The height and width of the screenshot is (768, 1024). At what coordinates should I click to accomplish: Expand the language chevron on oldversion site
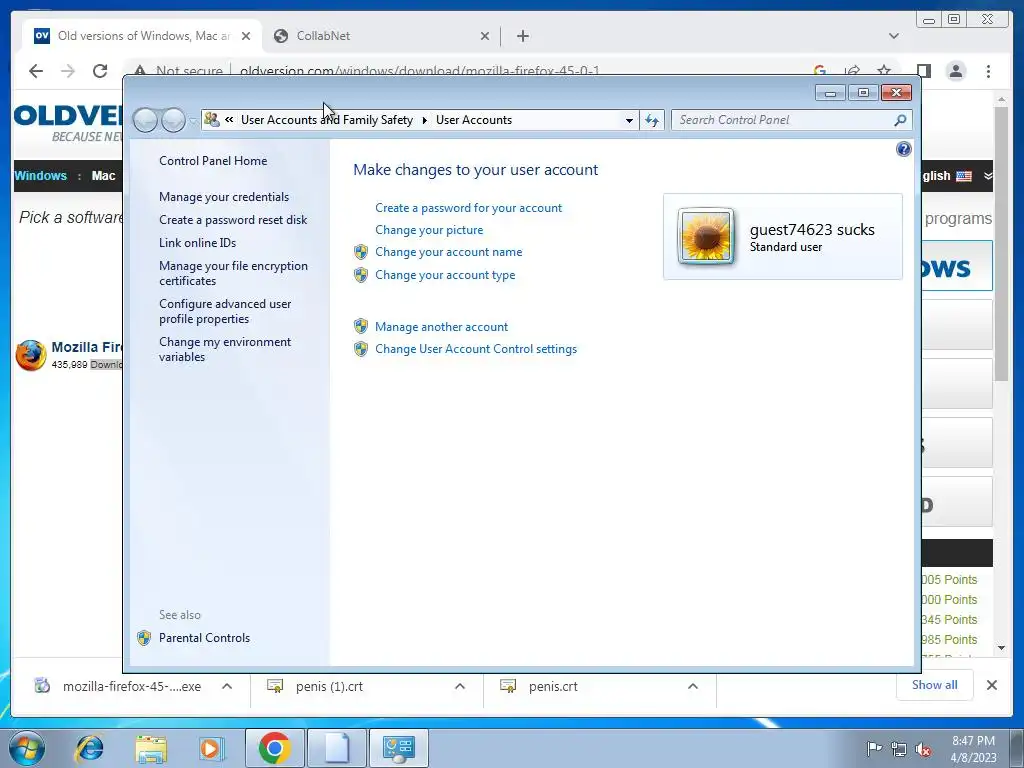[x=987, y=176]
